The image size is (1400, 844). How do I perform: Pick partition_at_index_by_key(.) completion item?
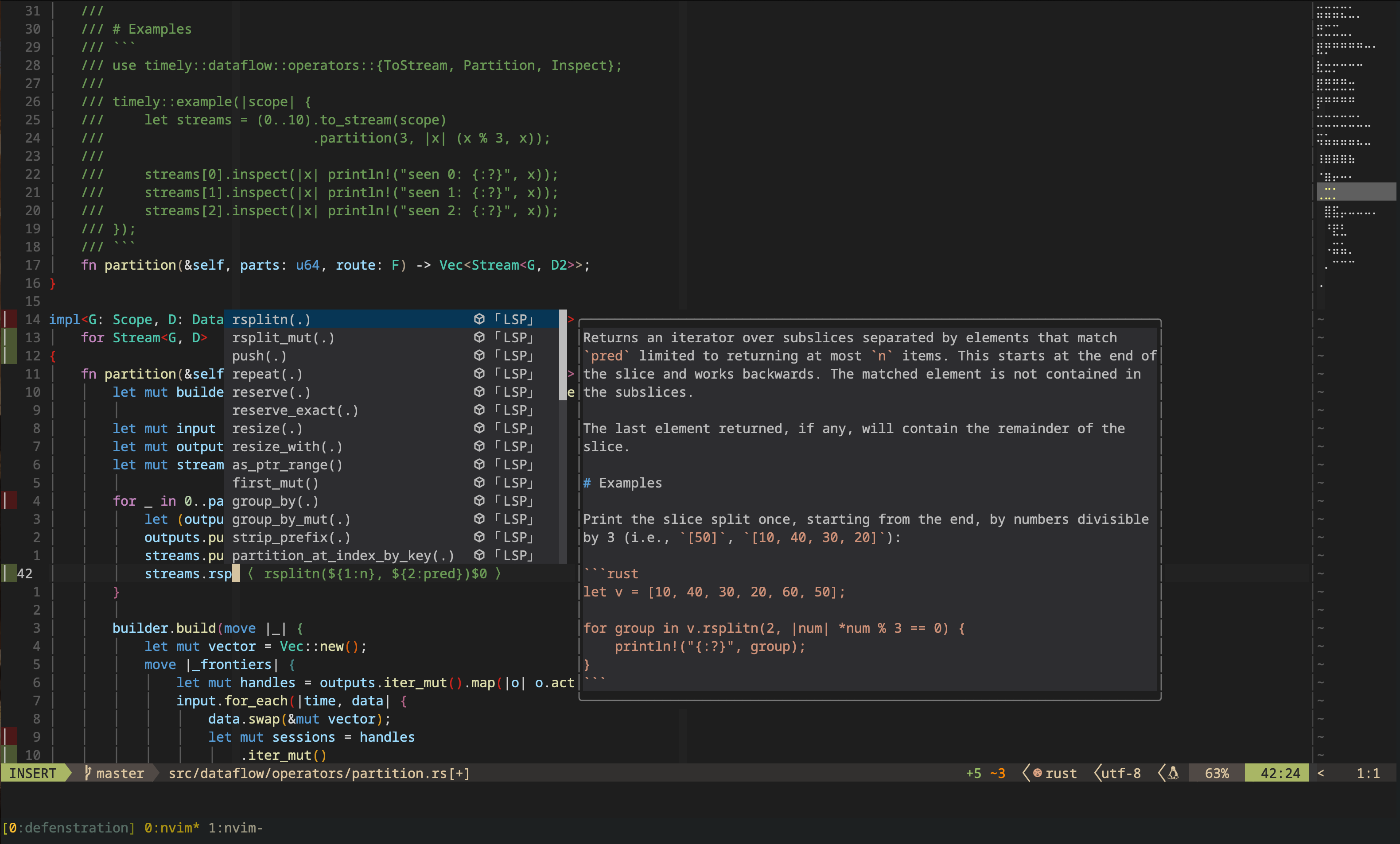[342, 555]
